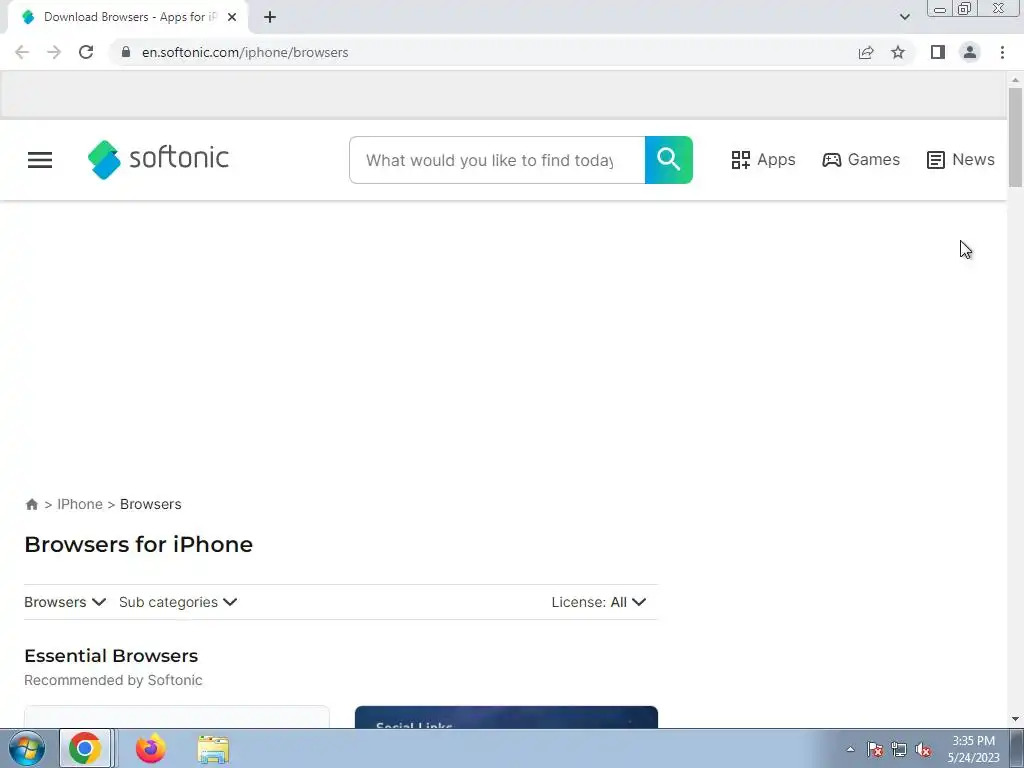
Task: Open the Softonic hamburger menu
Action: (40, 160)
